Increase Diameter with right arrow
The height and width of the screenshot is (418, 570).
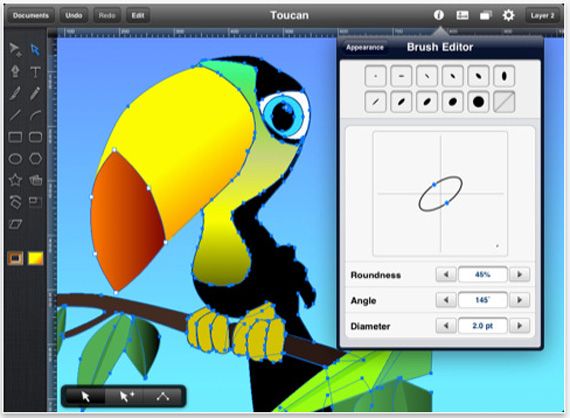(x=519, y=326)
